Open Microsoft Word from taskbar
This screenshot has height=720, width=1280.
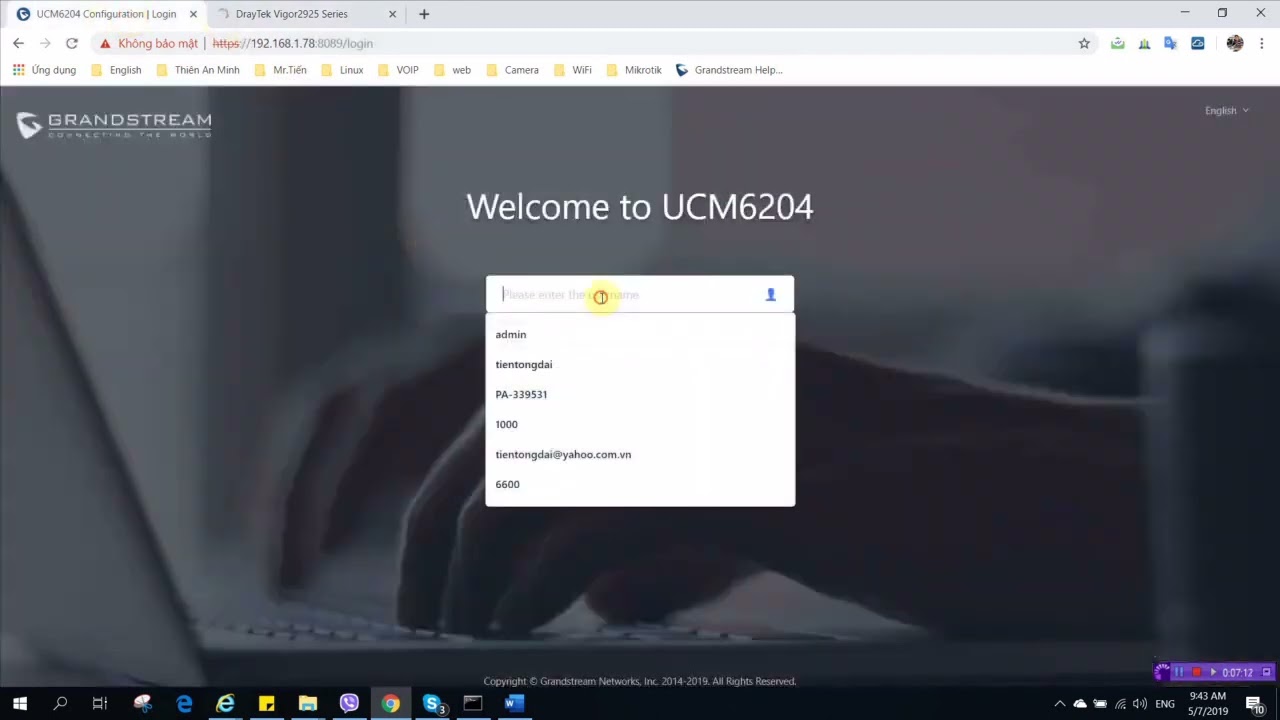coord(514,703)
